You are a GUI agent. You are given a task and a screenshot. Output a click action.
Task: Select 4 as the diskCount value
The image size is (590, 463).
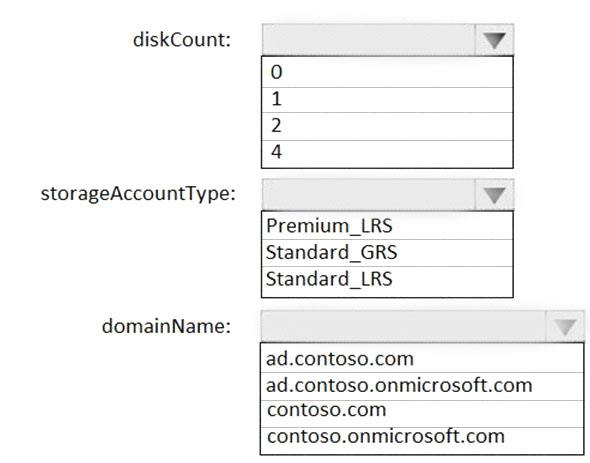point(387,154)
